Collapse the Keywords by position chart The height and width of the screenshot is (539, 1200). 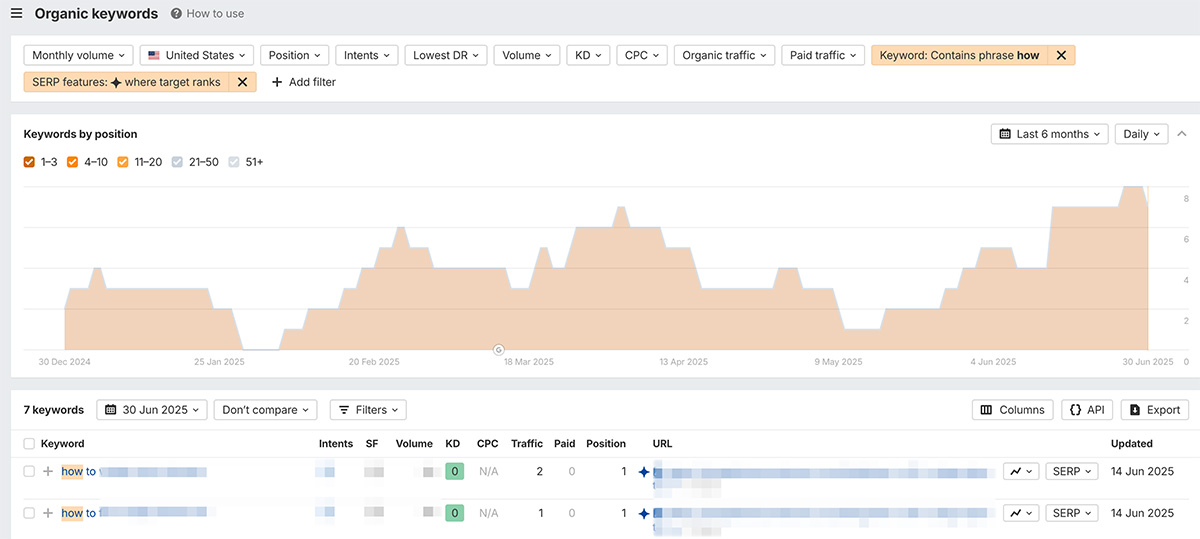[1182, 134]
